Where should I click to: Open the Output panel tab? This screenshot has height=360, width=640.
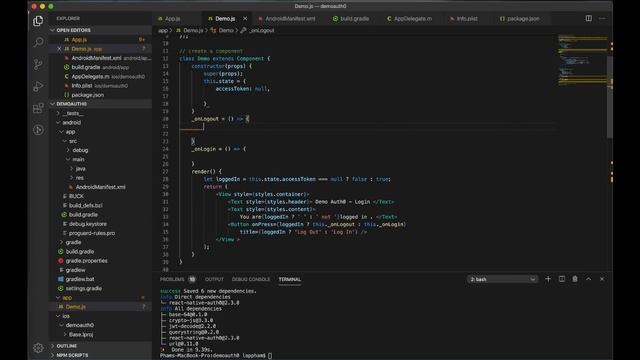point(214,280)
